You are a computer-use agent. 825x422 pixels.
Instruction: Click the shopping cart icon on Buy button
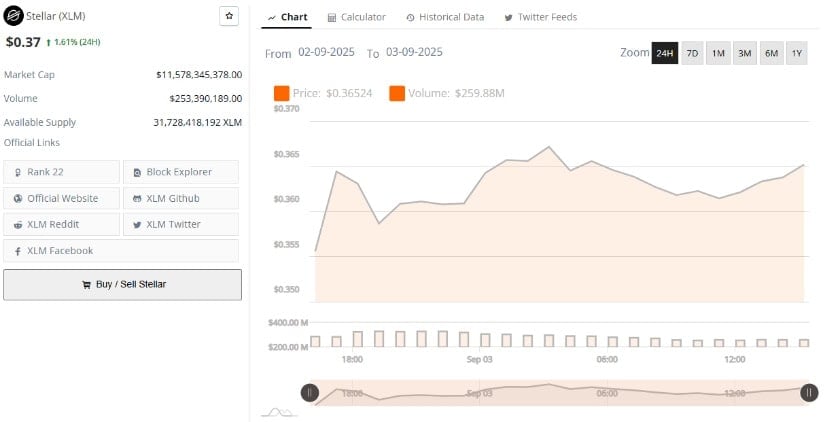pyautogui.click(x=86, y=285)
